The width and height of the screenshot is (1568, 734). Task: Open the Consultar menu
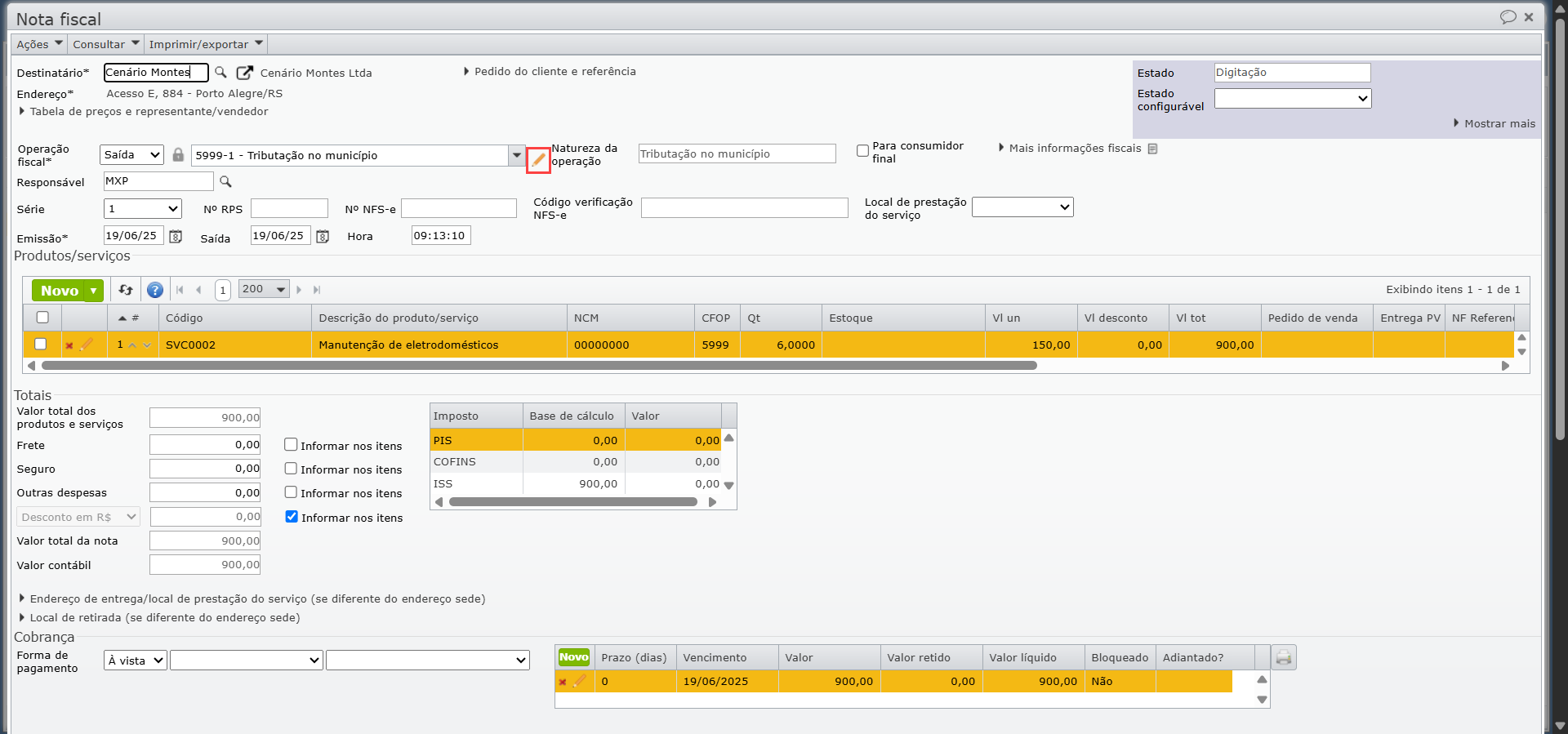coord(106,44)
